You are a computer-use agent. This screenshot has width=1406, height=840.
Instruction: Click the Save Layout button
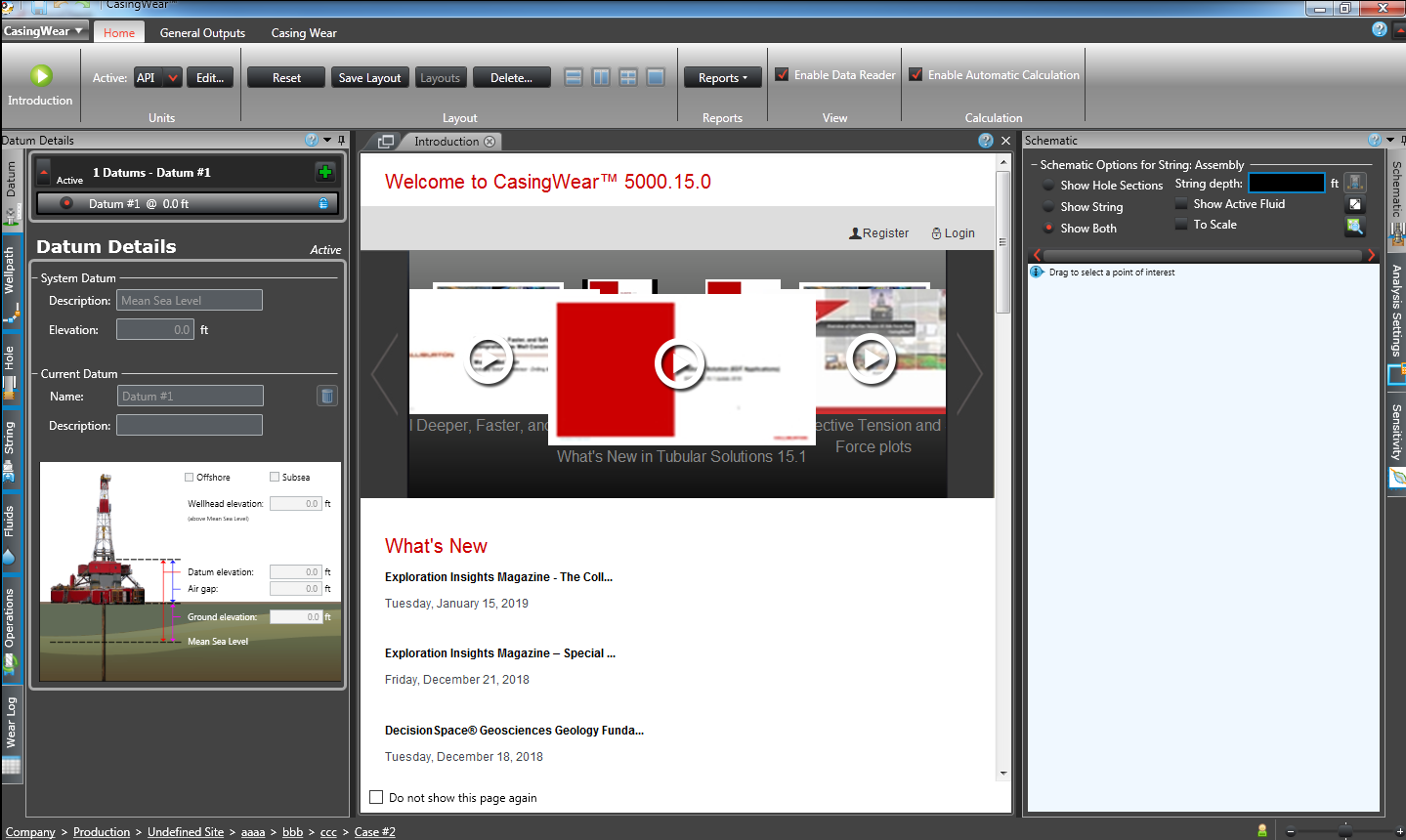(x=369, y=77)
